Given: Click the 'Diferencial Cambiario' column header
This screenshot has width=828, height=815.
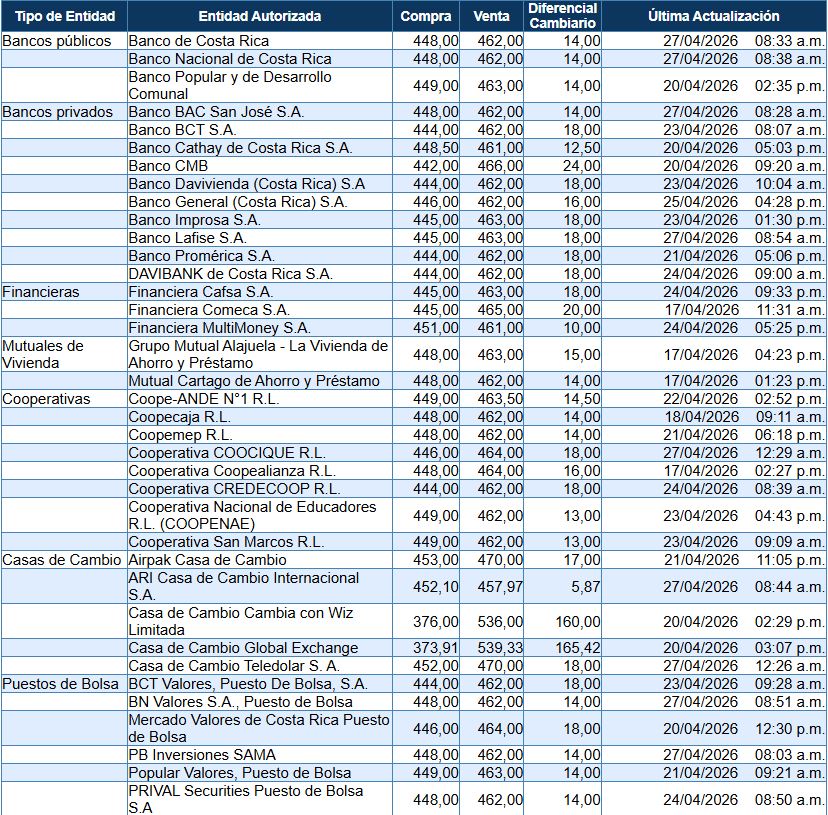Looking at the screenshot, I should click(x=563, y=16).
